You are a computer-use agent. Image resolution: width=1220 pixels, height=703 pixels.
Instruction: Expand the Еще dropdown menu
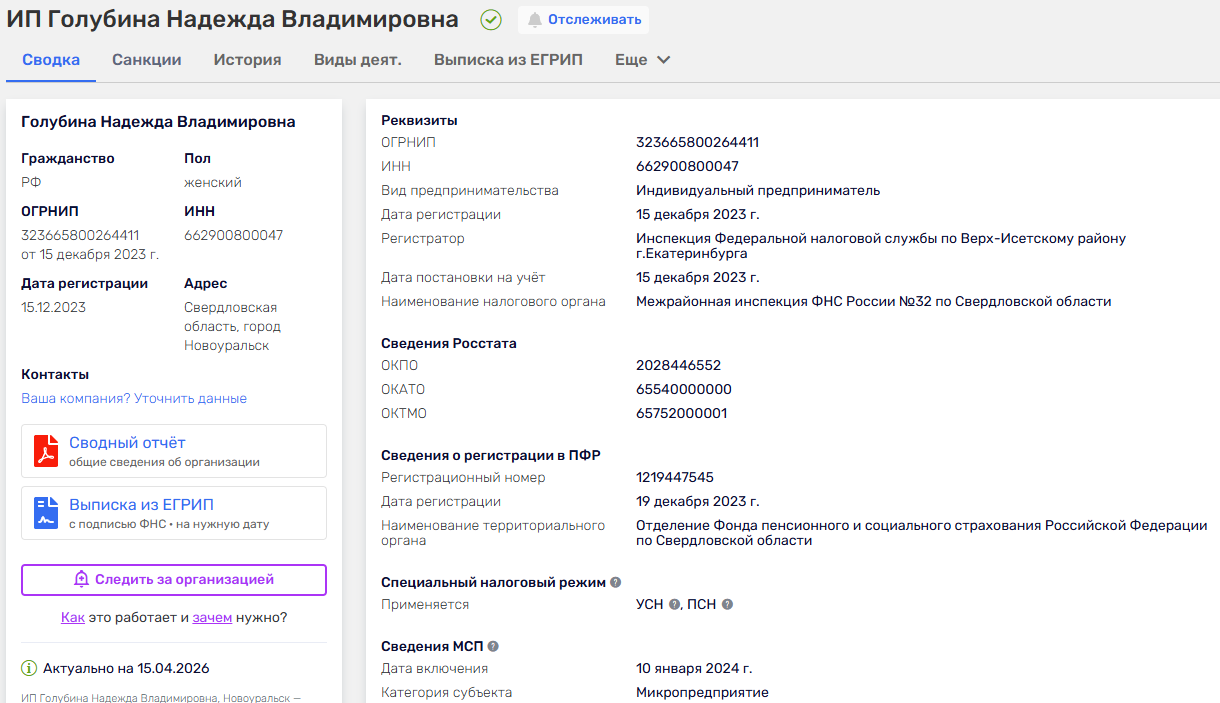[642, 60]
